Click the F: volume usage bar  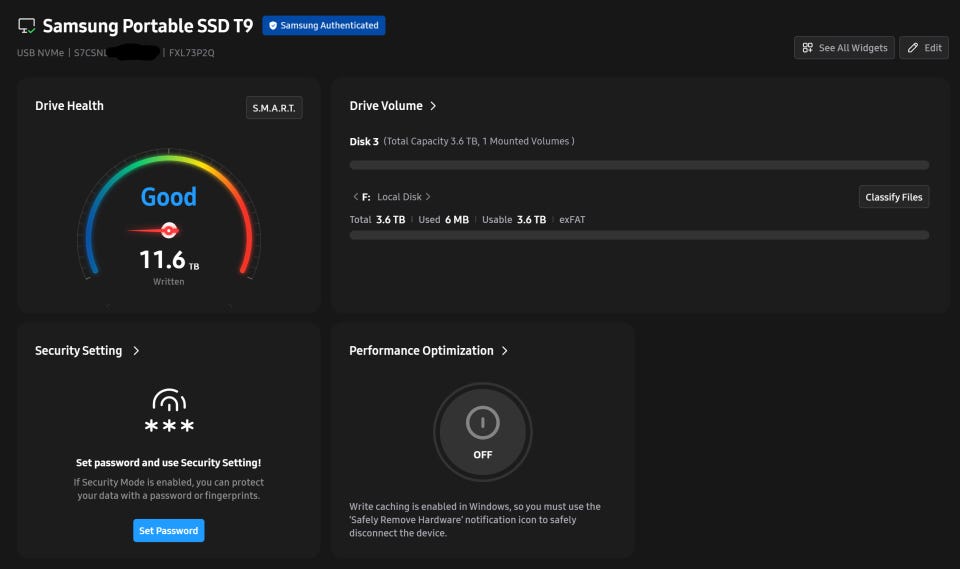pyautogui.click(x=639, y=235)
